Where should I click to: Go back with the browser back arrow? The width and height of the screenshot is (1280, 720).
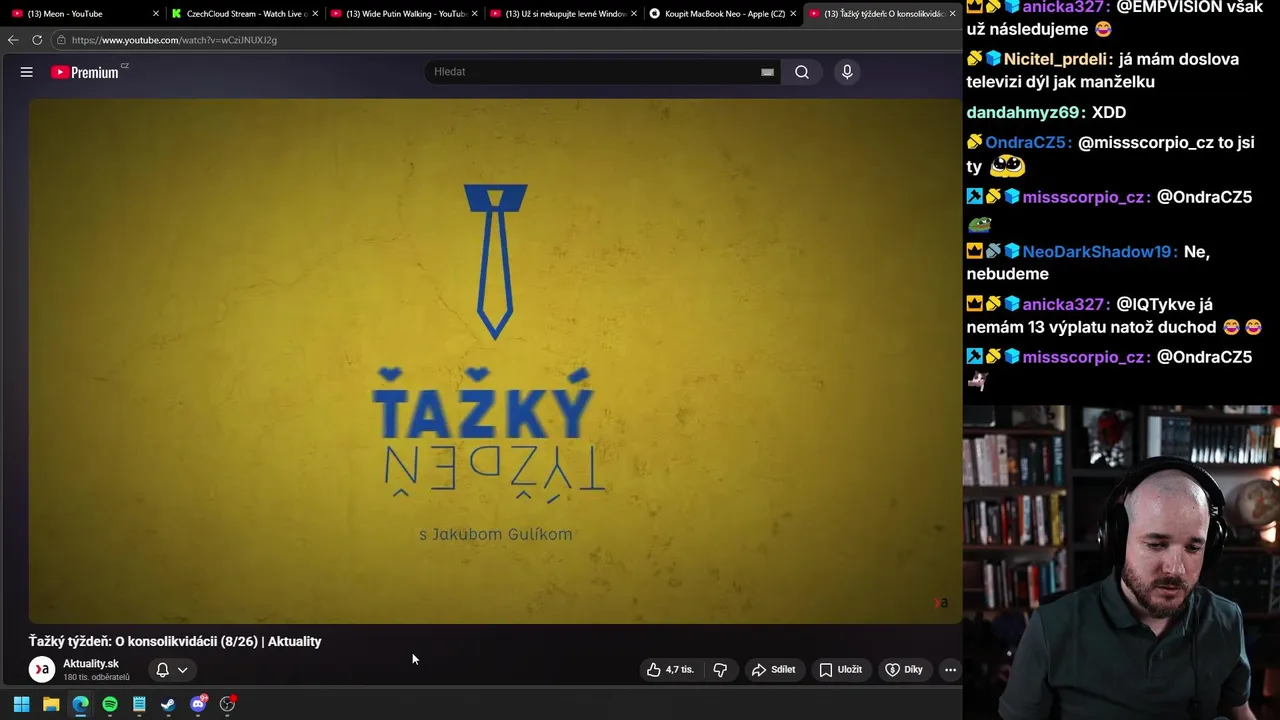[x=13, y=40]
